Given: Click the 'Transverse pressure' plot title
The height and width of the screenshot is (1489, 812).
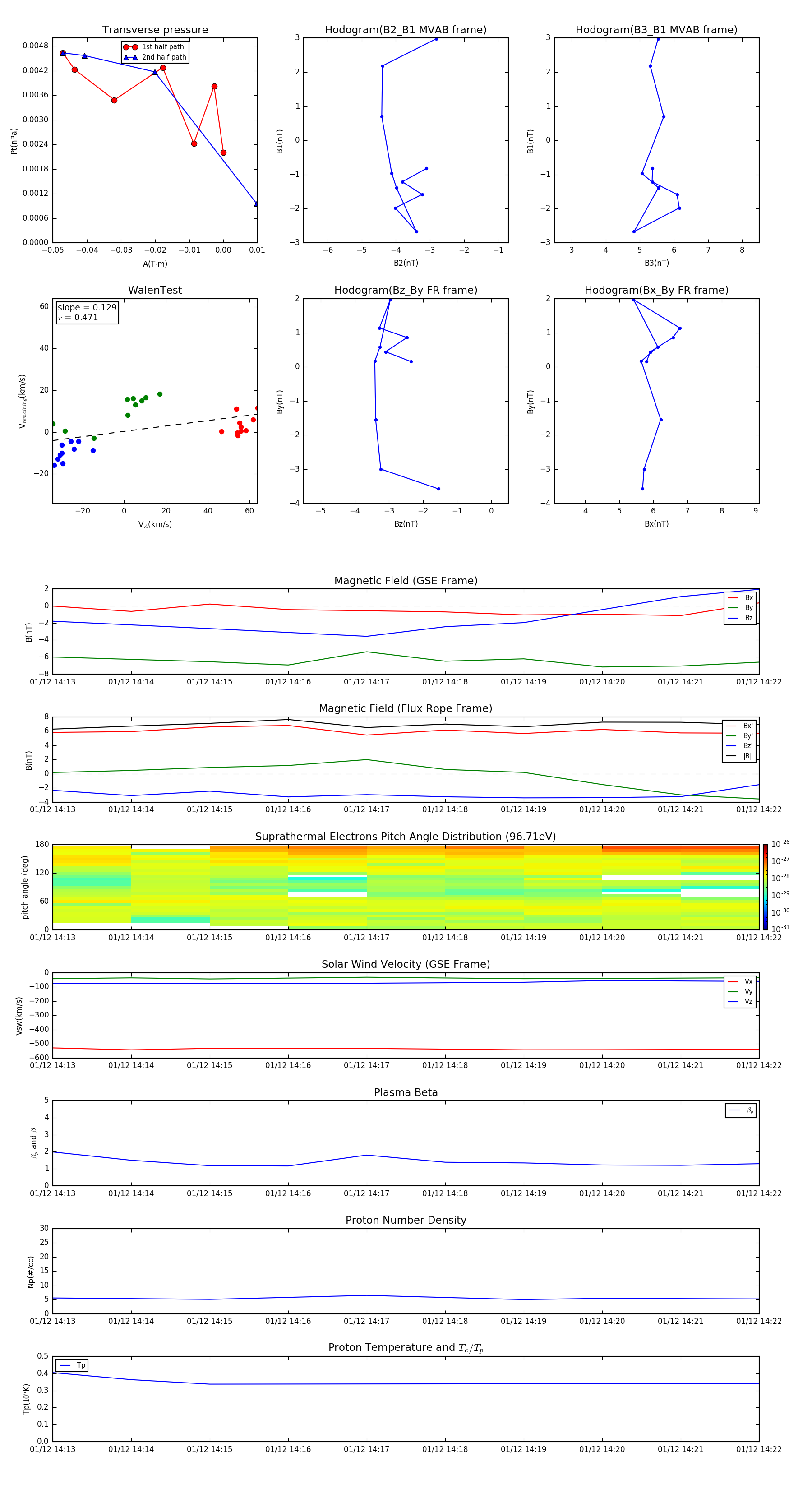Looking at the screenshot, I should (x=155, y=30).
